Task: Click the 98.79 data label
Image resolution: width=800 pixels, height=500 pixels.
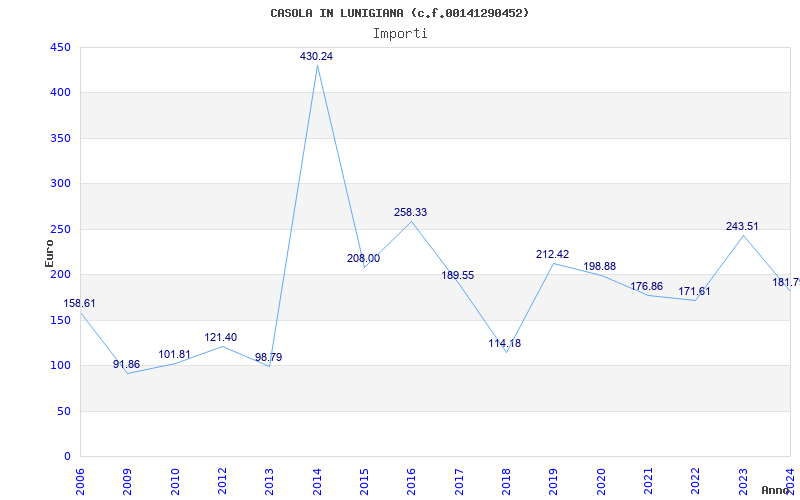Action: coord(268,358)
